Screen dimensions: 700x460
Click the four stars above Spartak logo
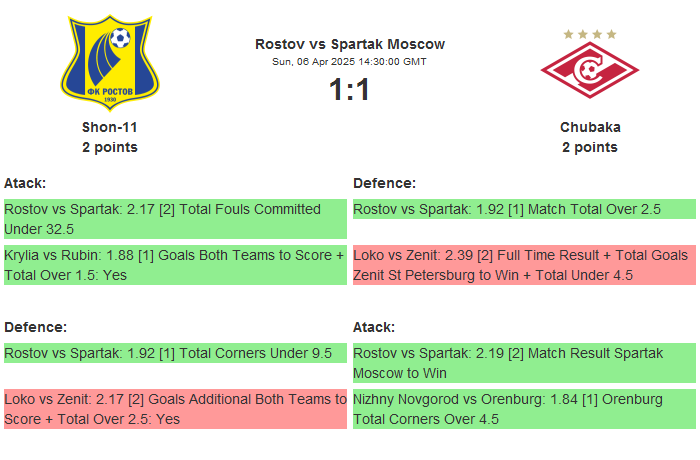[590, 34]
